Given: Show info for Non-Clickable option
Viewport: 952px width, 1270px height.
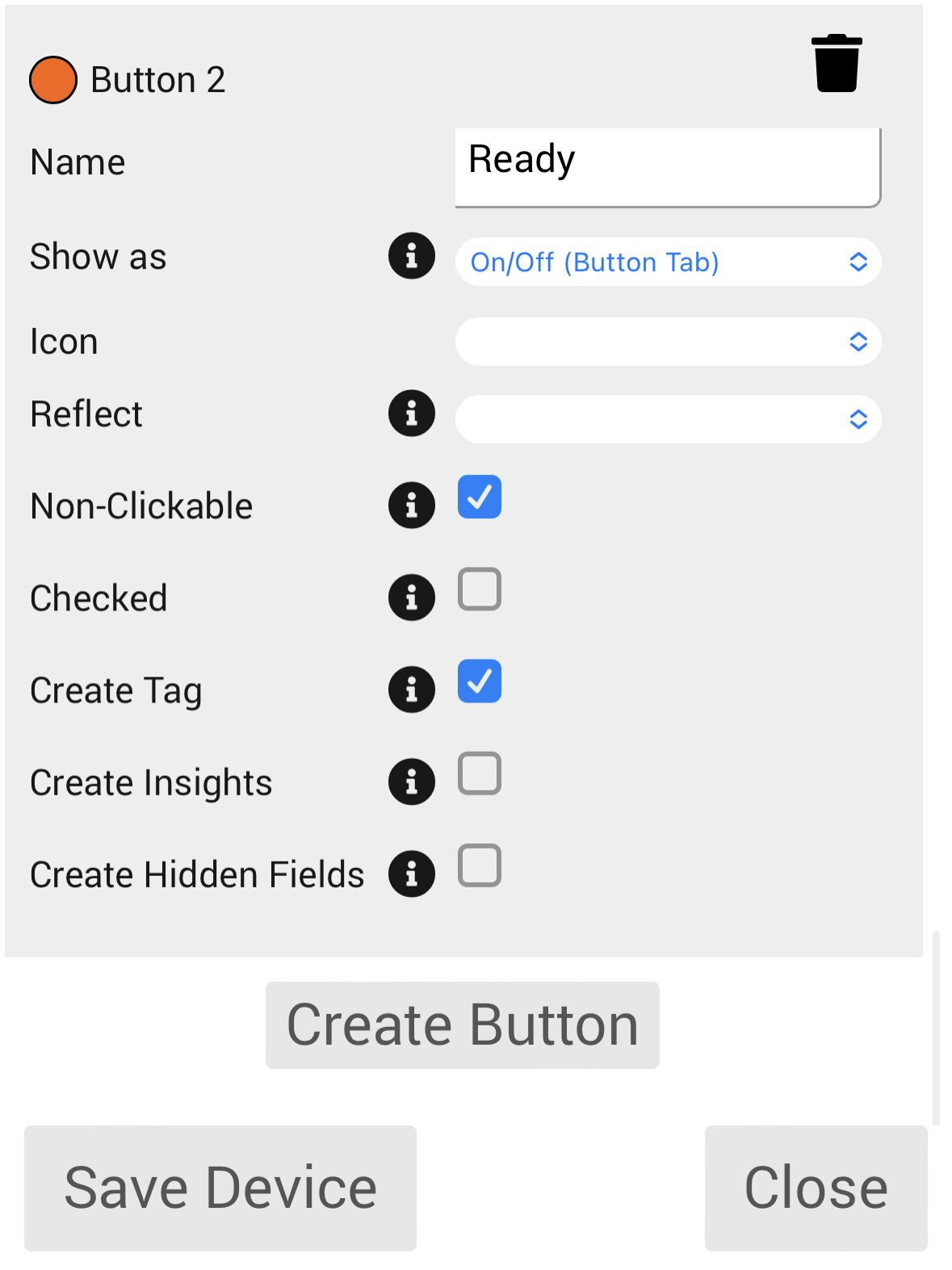Looking at the screenshot, I should pyautogui.click(x=411, y=505).
